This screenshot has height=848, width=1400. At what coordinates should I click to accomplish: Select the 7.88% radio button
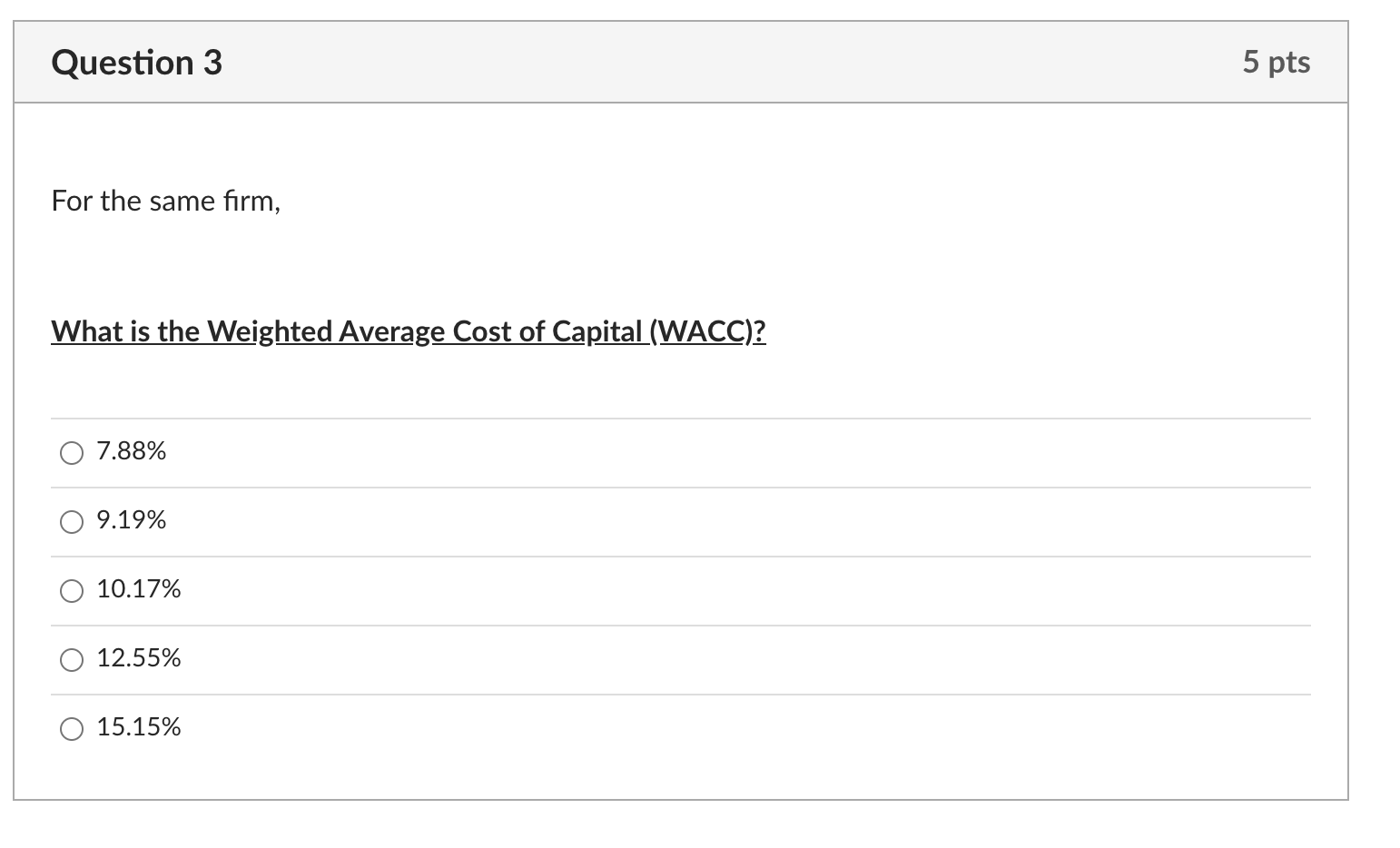coord(71,452)
